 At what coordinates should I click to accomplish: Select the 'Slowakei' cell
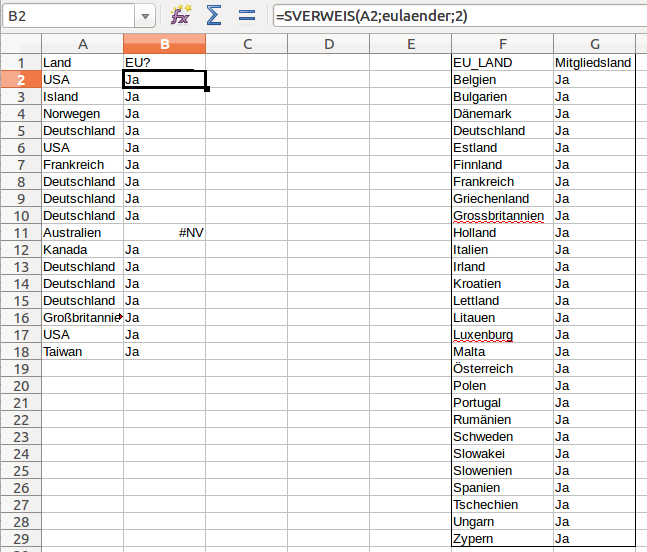(x=503, y=454)
